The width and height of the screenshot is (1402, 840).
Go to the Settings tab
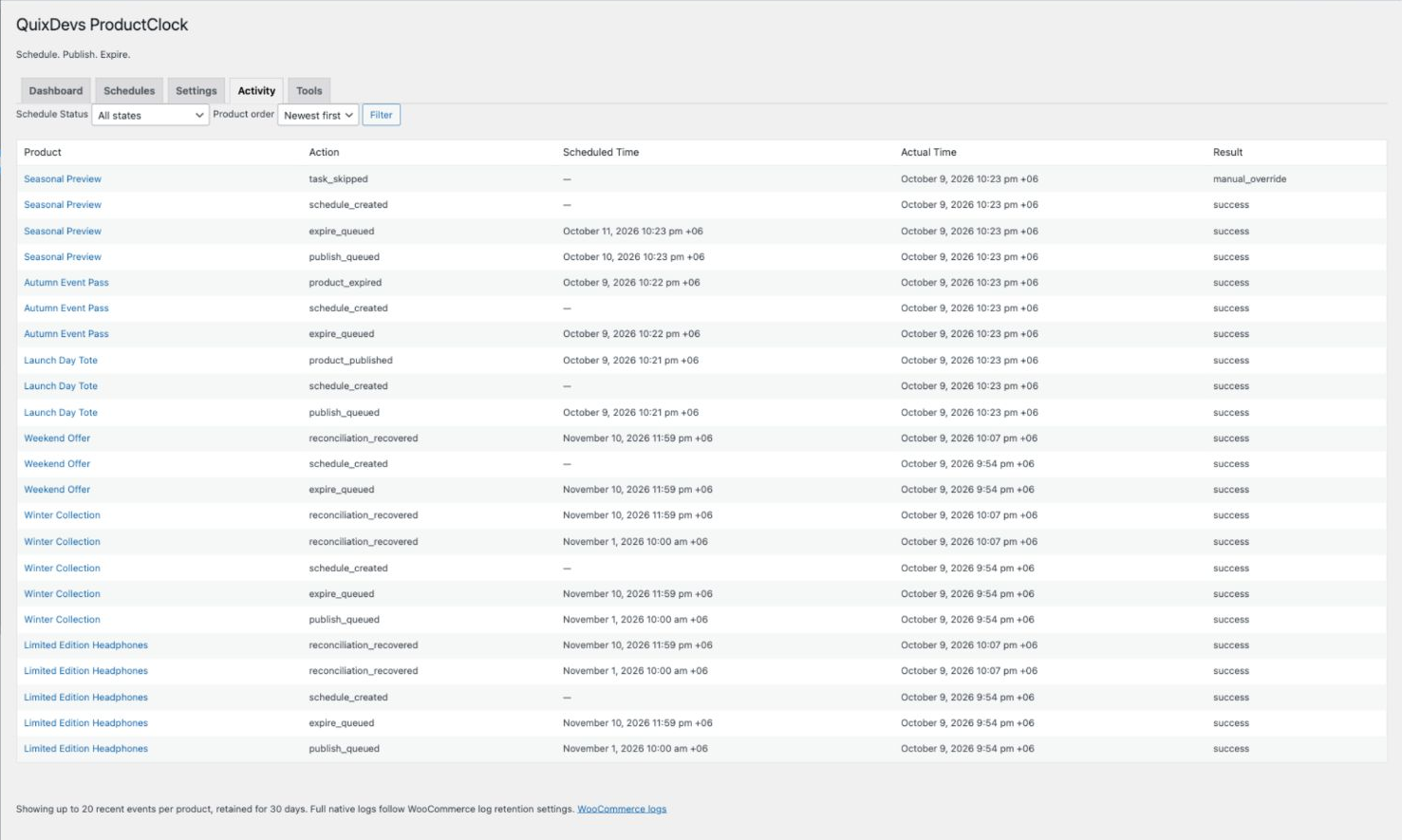coord(196,91)
